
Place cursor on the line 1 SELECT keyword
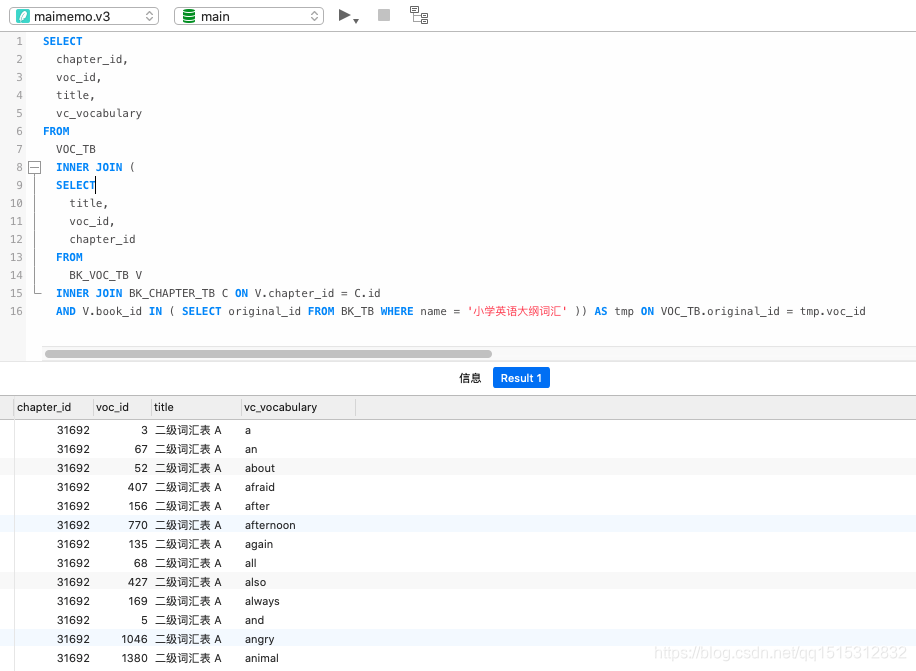coord(63,41)
